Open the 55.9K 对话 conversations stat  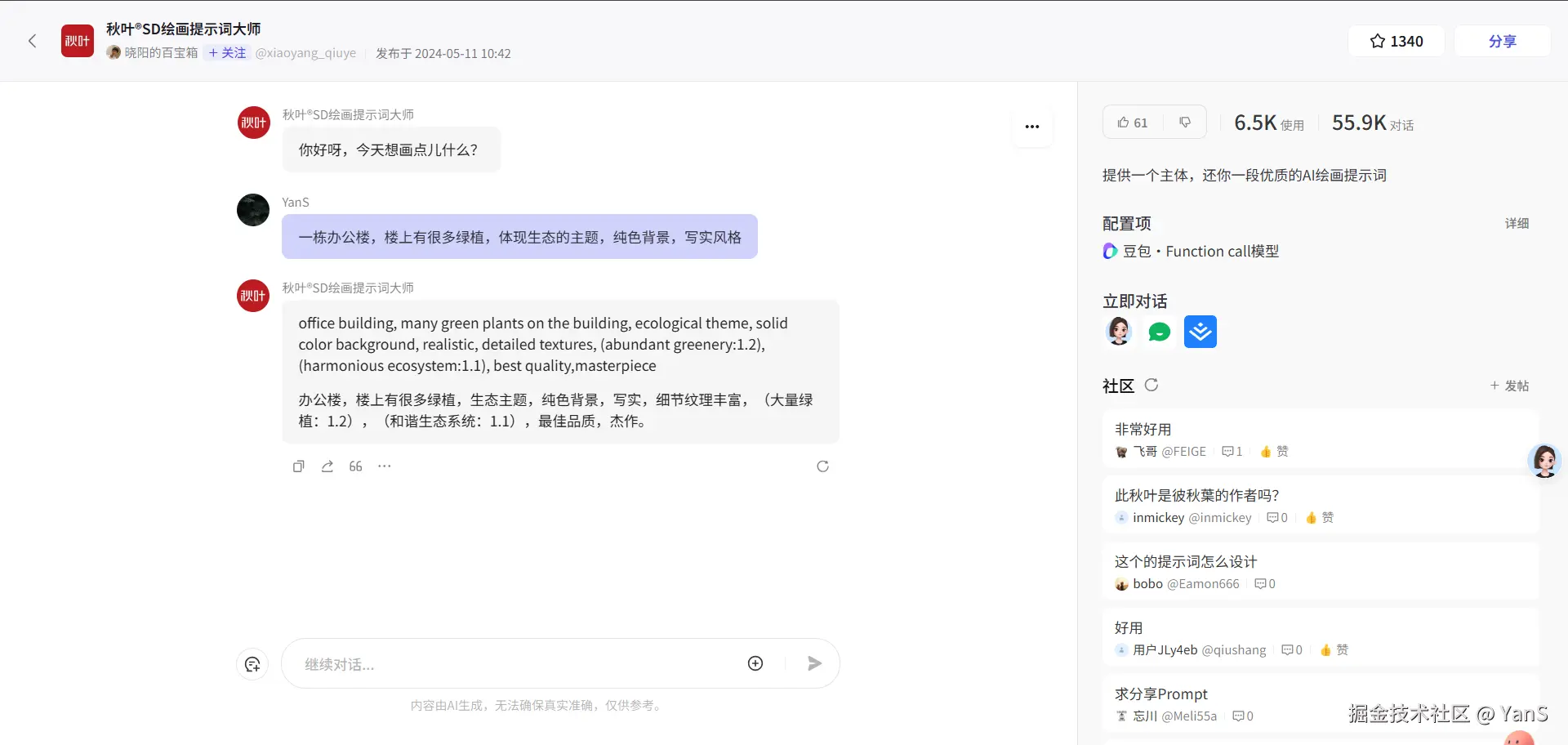point(1373,123)
